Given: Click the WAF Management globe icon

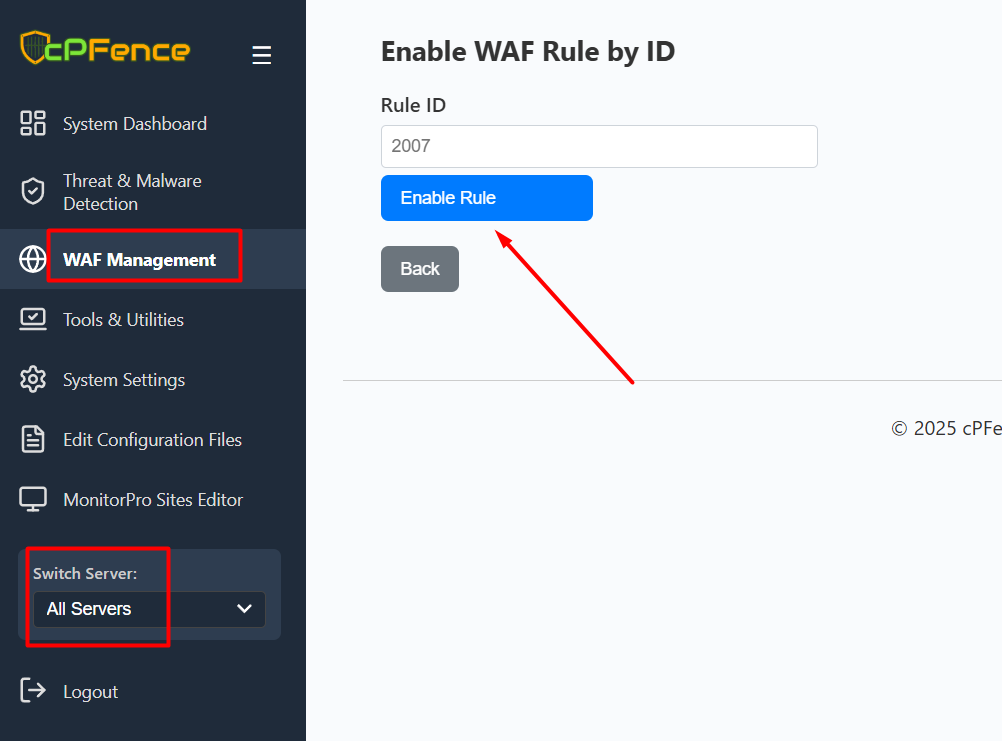Looking at the screenshot, I should pos(33,260).
